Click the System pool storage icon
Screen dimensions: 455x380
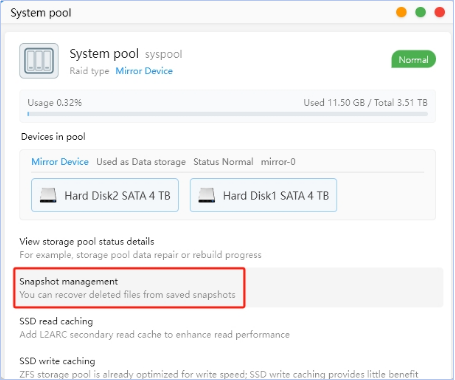[x=39, y=61]
